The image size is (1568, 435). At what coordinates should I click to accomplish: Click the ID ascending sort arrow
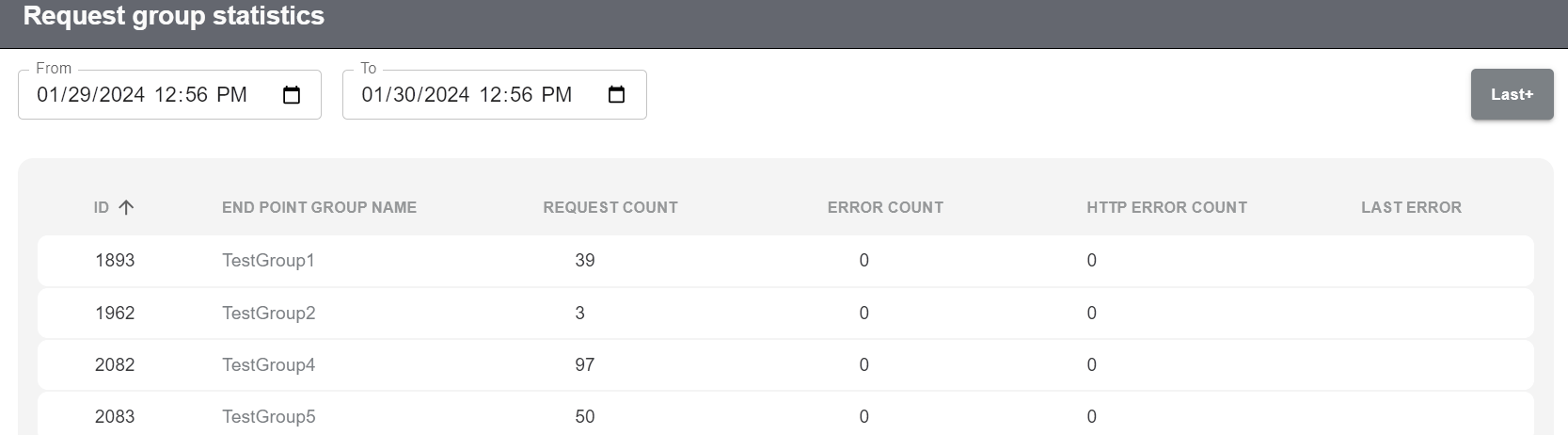click(x=126, y=207)
